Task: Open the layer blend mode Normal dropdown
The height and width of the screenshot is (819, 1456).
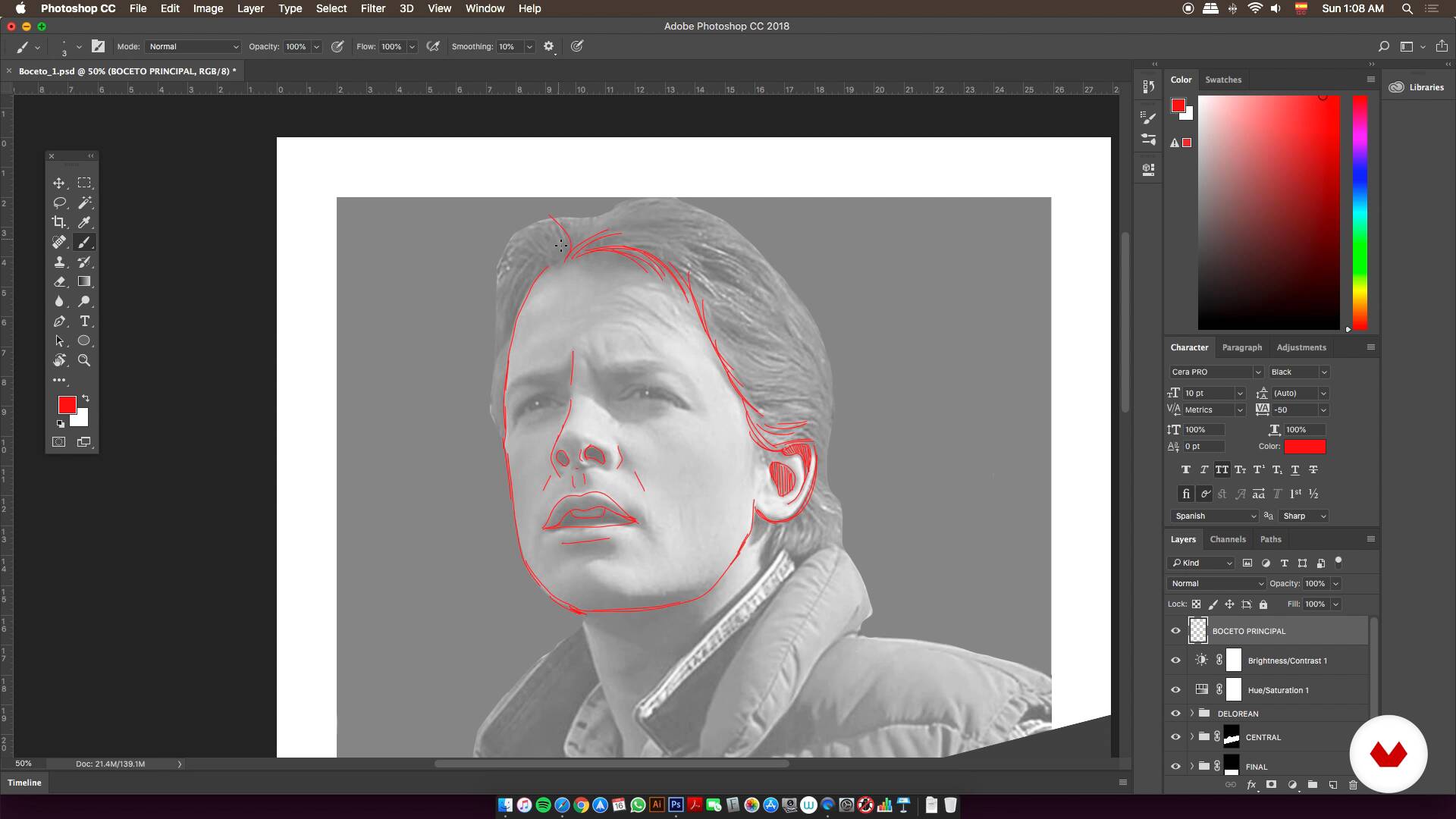Action: (x=1216, y=583)
